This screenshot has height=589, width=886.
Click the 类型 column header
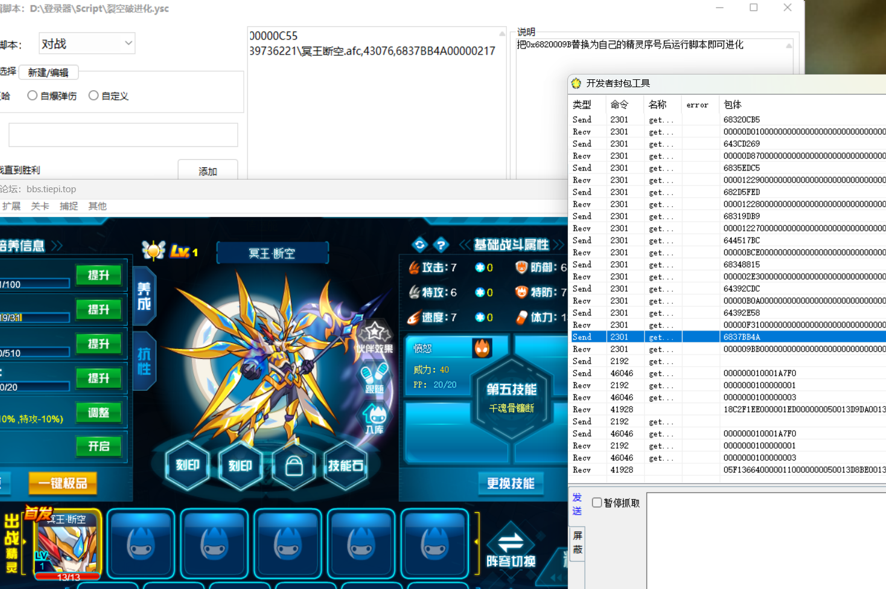pyautogui.click(x=582, y=105)
